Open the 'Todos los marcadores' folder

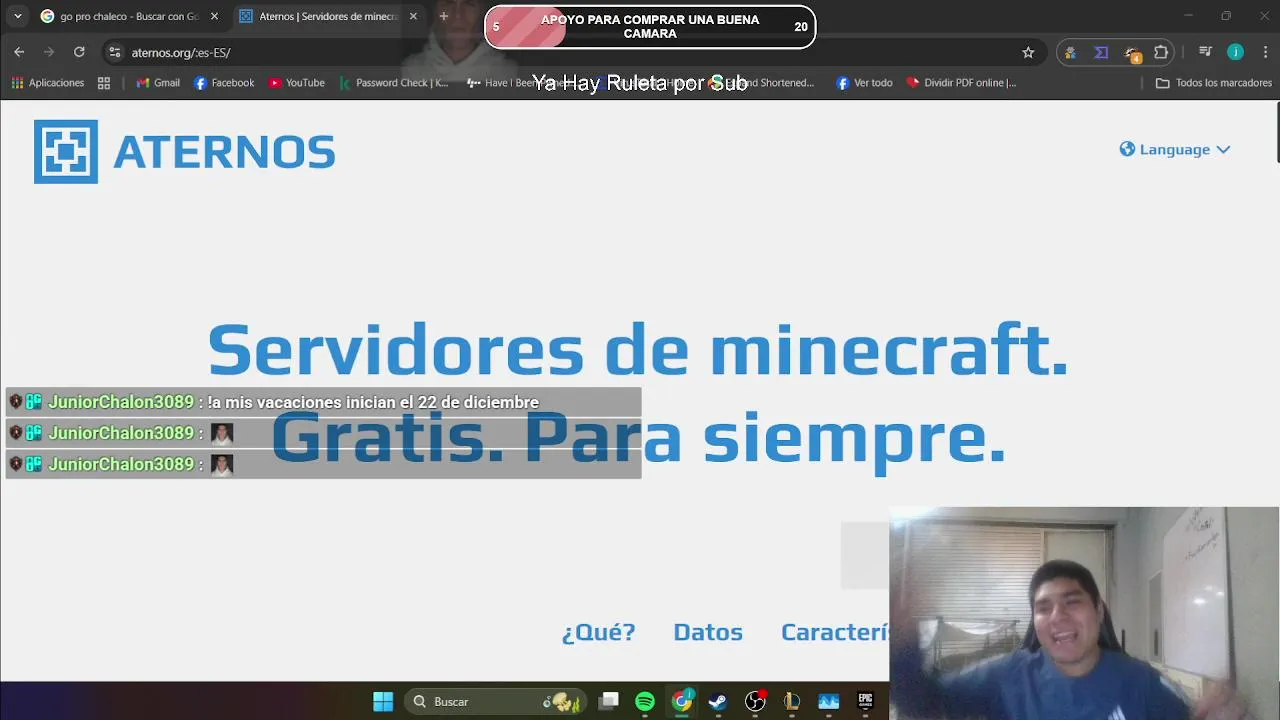click(x=1214, y=83)
